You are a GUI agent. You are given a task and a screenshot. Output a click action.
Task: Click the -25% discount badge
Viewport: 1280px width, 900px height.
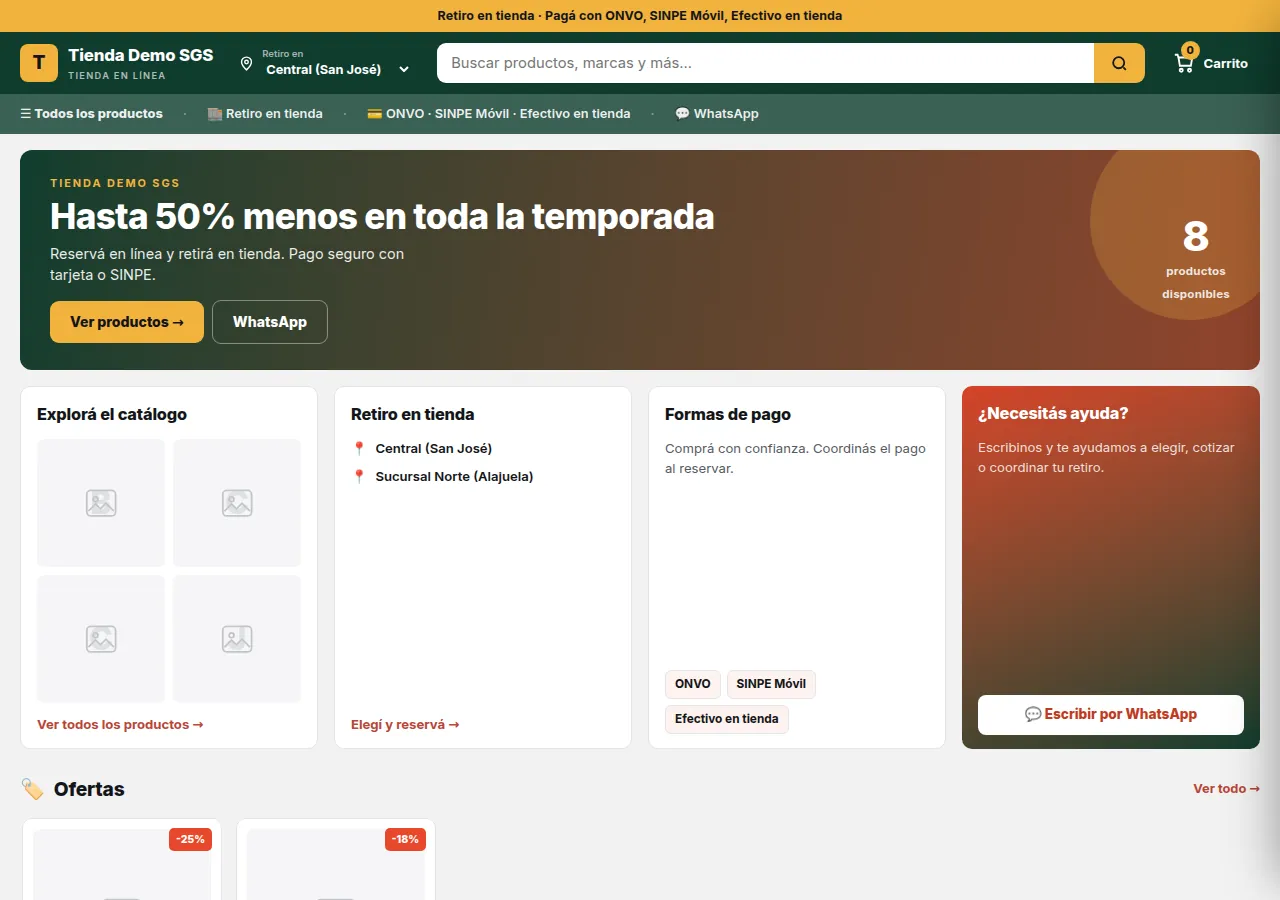coord(190,840)
